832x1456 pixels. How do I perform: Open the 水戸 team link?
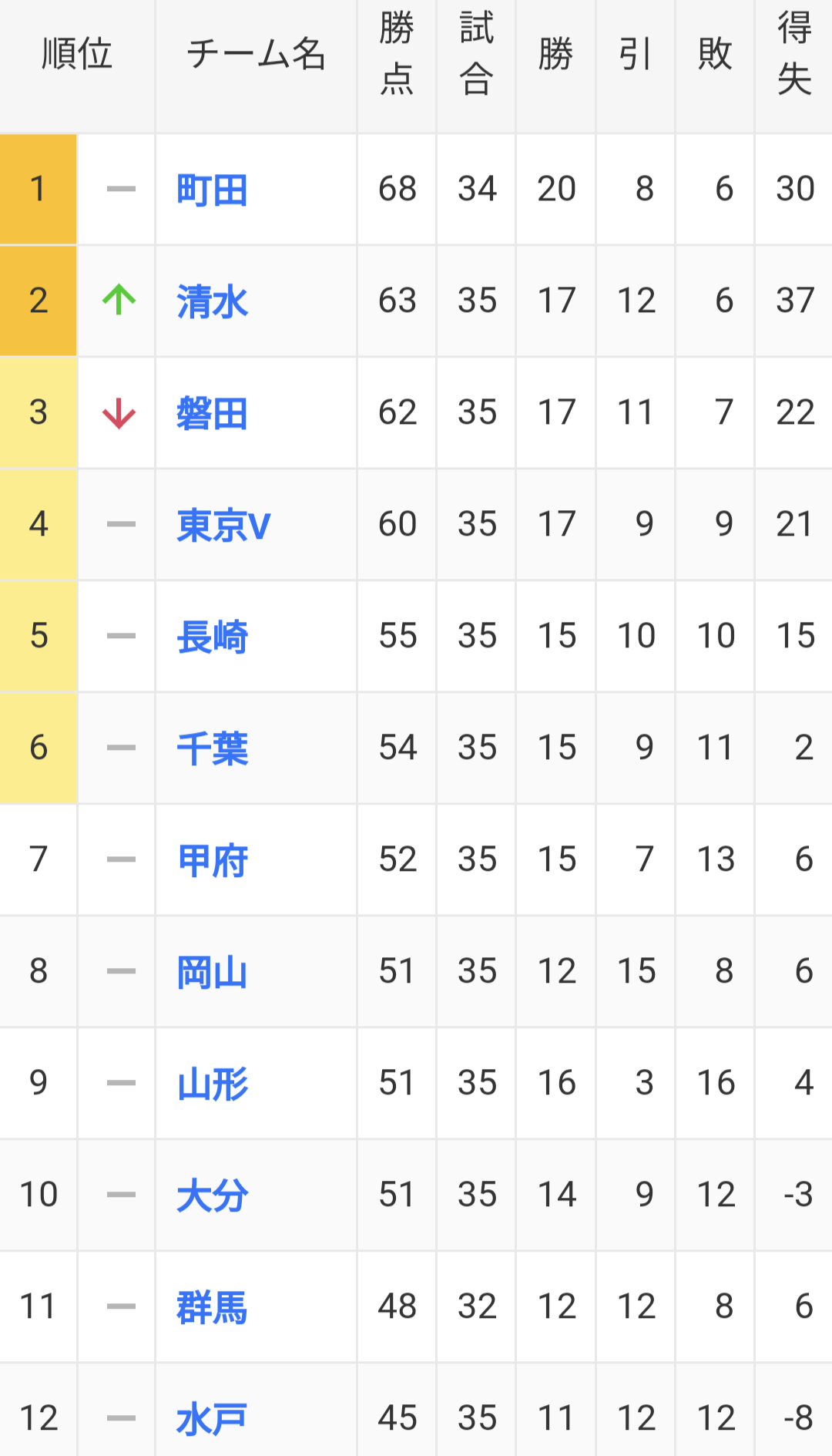coord(212,1419)
